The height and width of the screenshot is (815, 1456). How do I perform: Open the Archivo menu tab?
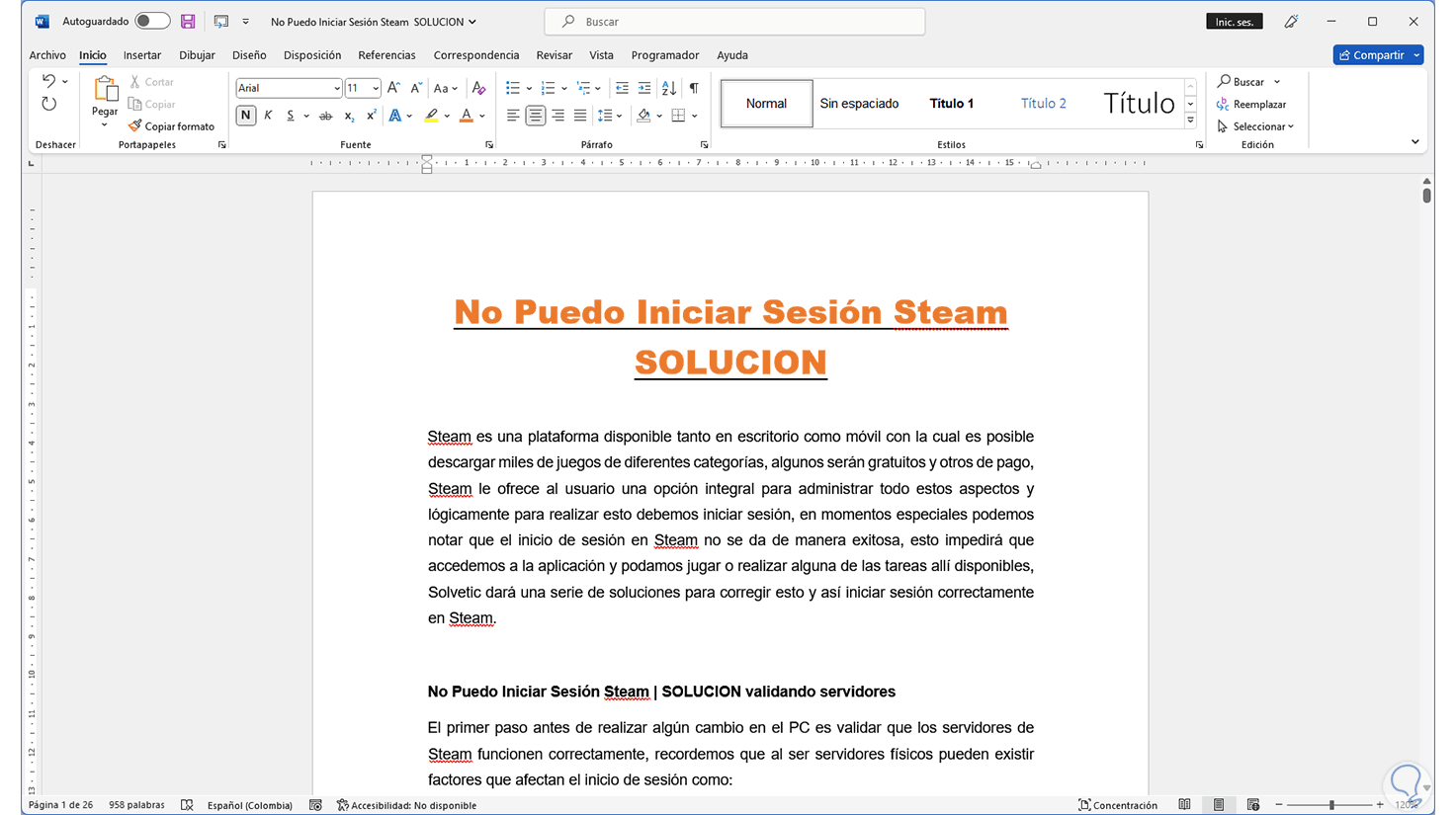pyautogui.click(x=47, y=55)
